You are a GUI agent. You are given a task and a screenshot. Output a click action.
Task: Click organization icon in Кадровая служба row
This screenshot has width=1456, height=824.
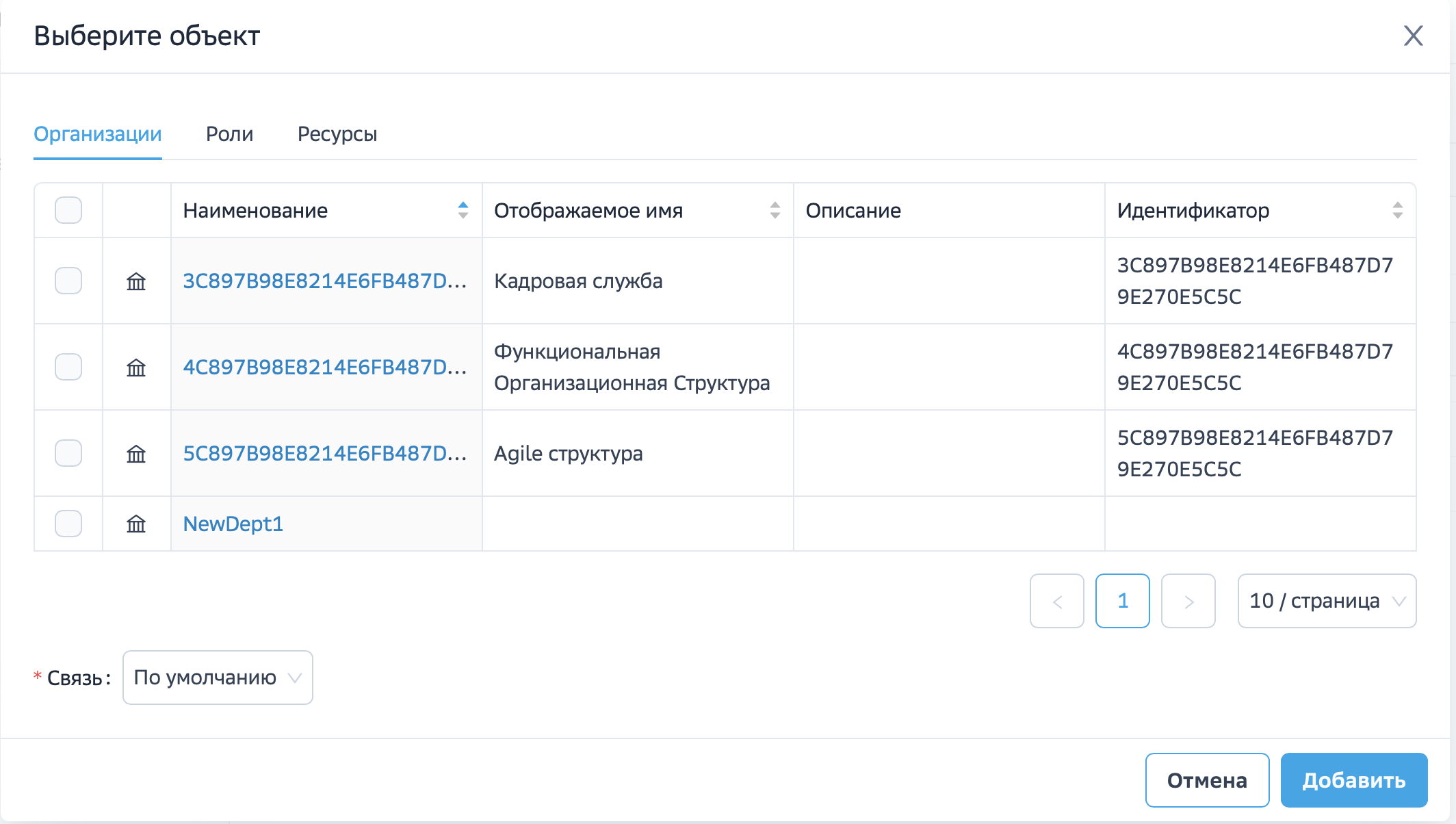136,281
